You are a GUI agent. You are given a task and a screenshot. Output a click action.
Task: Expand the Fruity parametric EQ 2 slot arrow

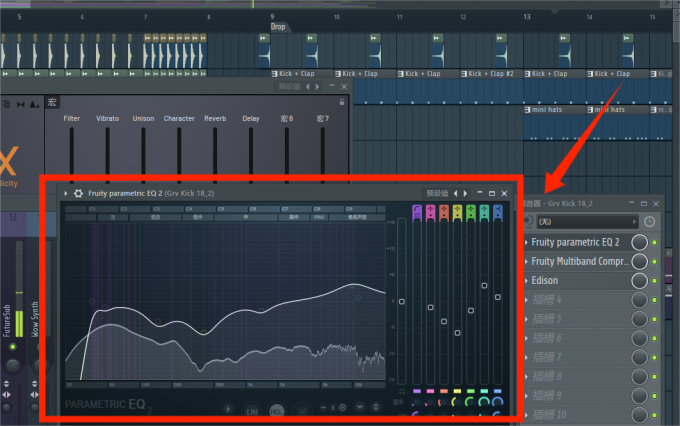(x=526, y=242)
